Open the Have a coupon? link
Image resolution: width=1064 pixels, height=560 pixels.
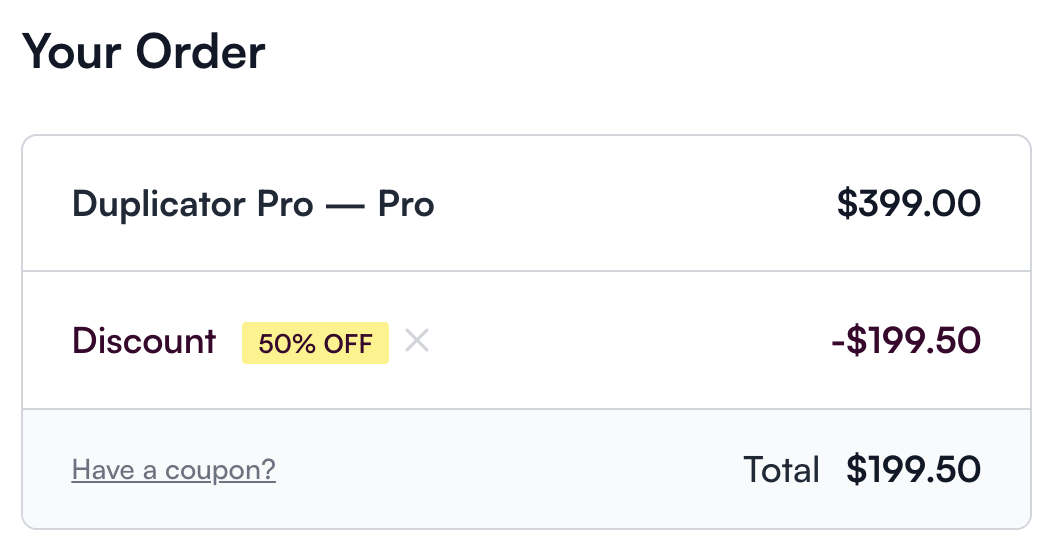coord(174,470)
